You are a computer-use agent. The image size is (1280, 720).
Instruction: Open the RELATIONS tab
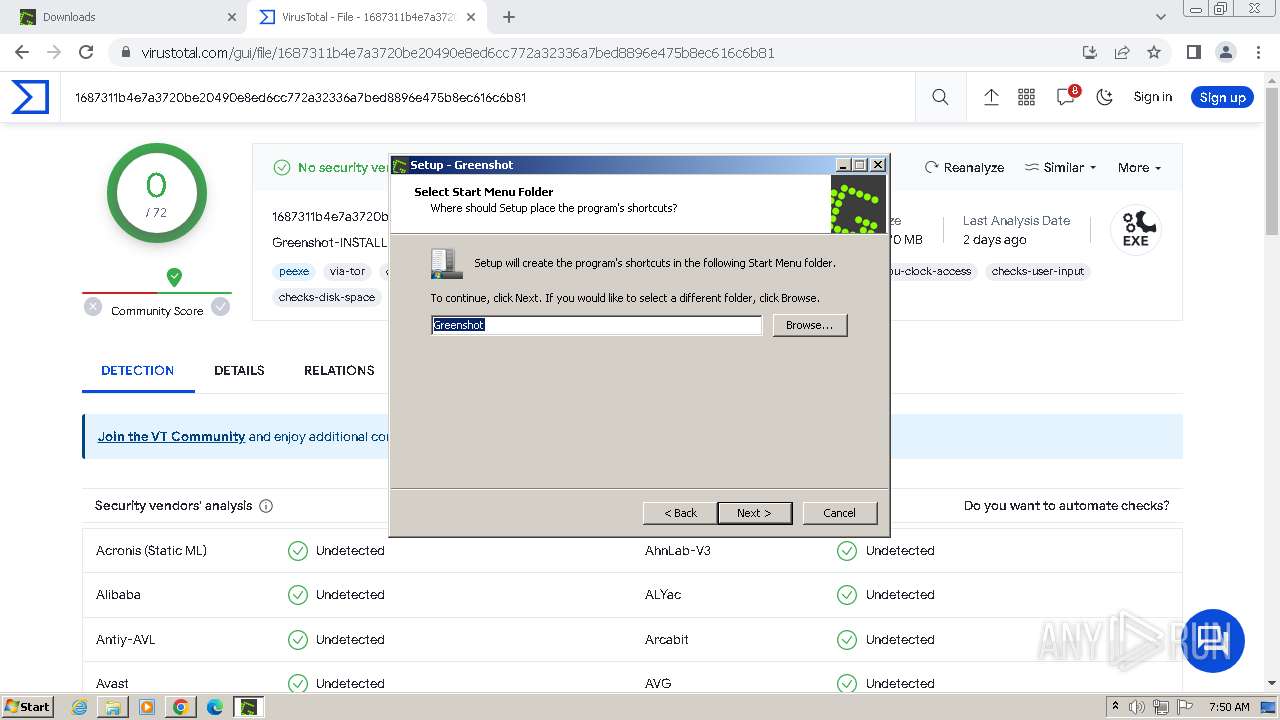point(339,370)
